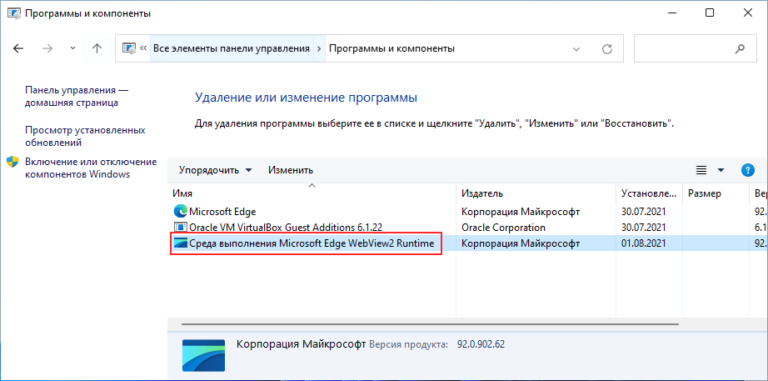
Task: Click the shield icon beside Windows components link
Action: click(13, 162)
